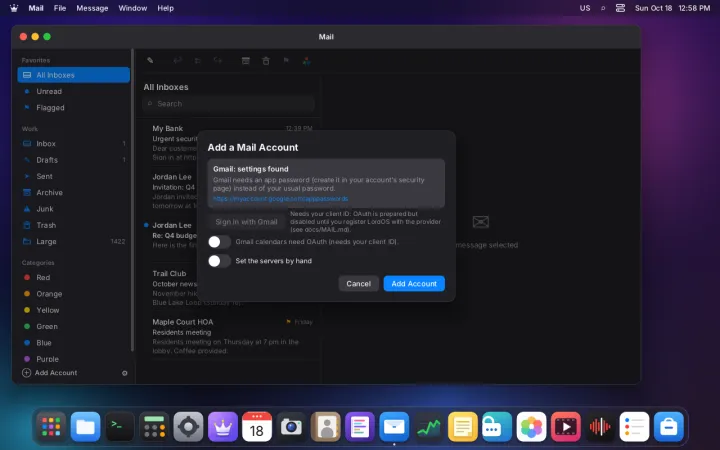Open the File menu

click(60, 8)
